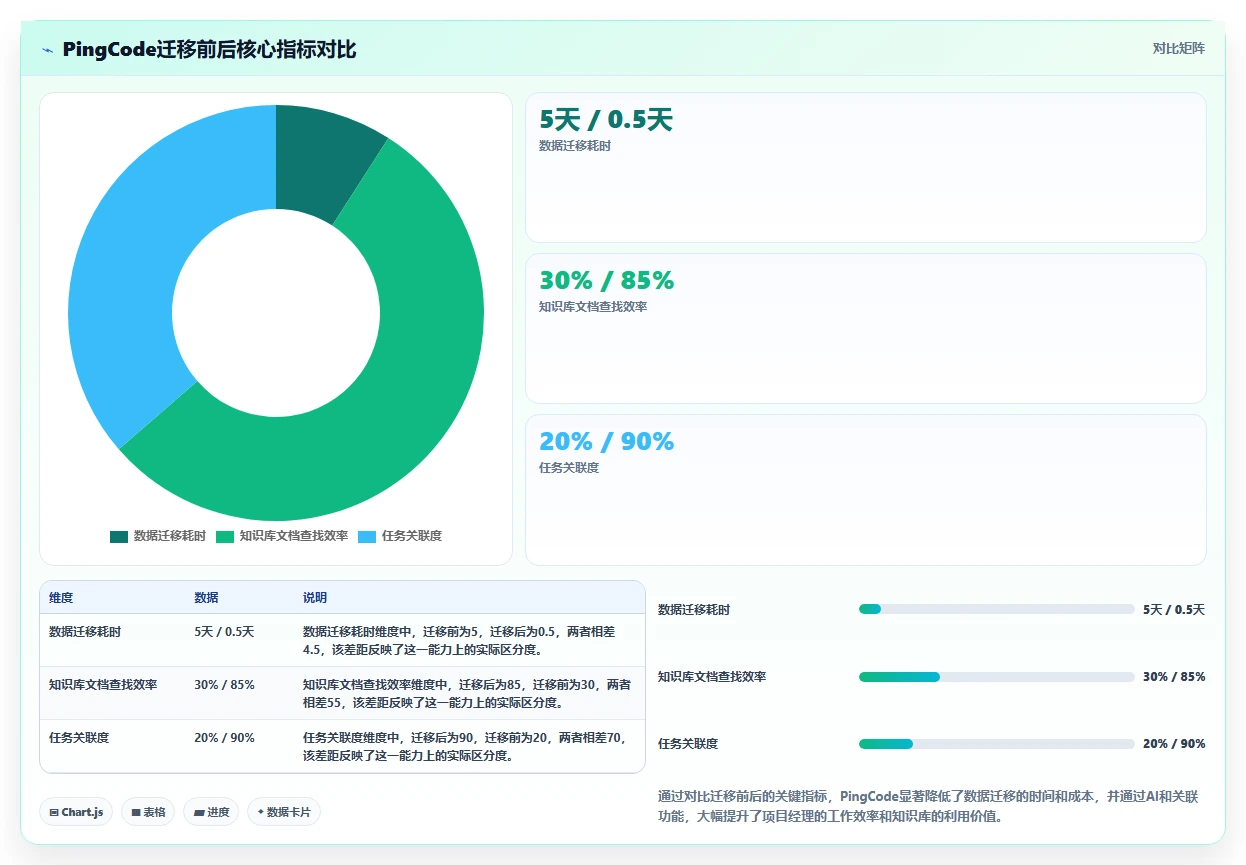Click the "Chart.js" chip

click(x=76, y=812)
